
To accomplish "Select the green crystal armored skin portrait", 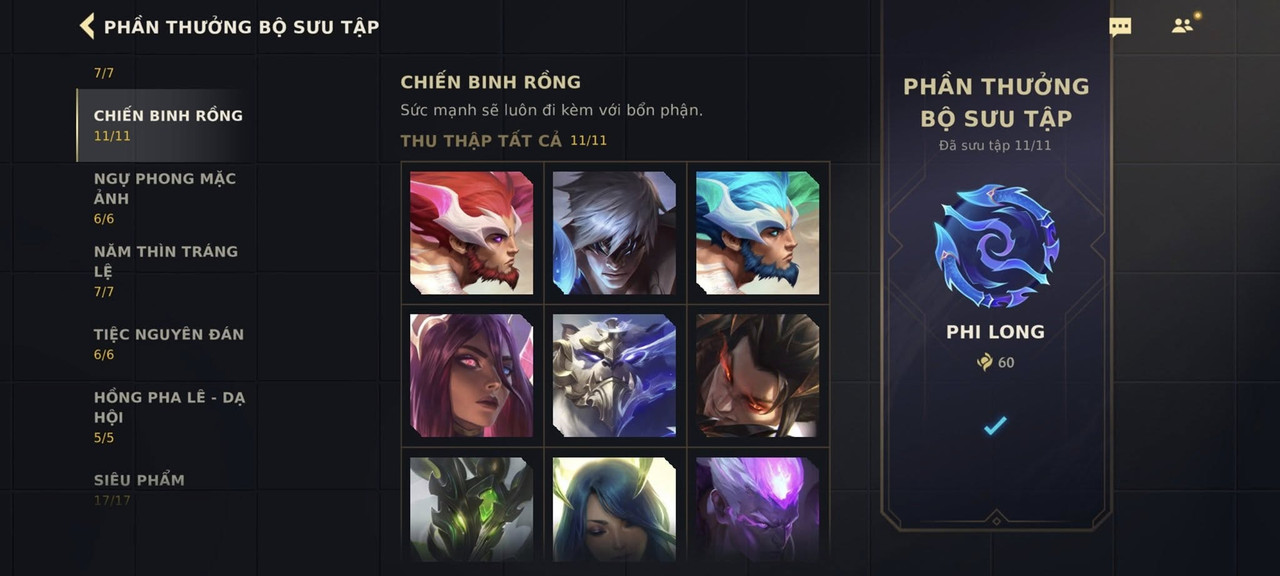I will click(471, 509).
